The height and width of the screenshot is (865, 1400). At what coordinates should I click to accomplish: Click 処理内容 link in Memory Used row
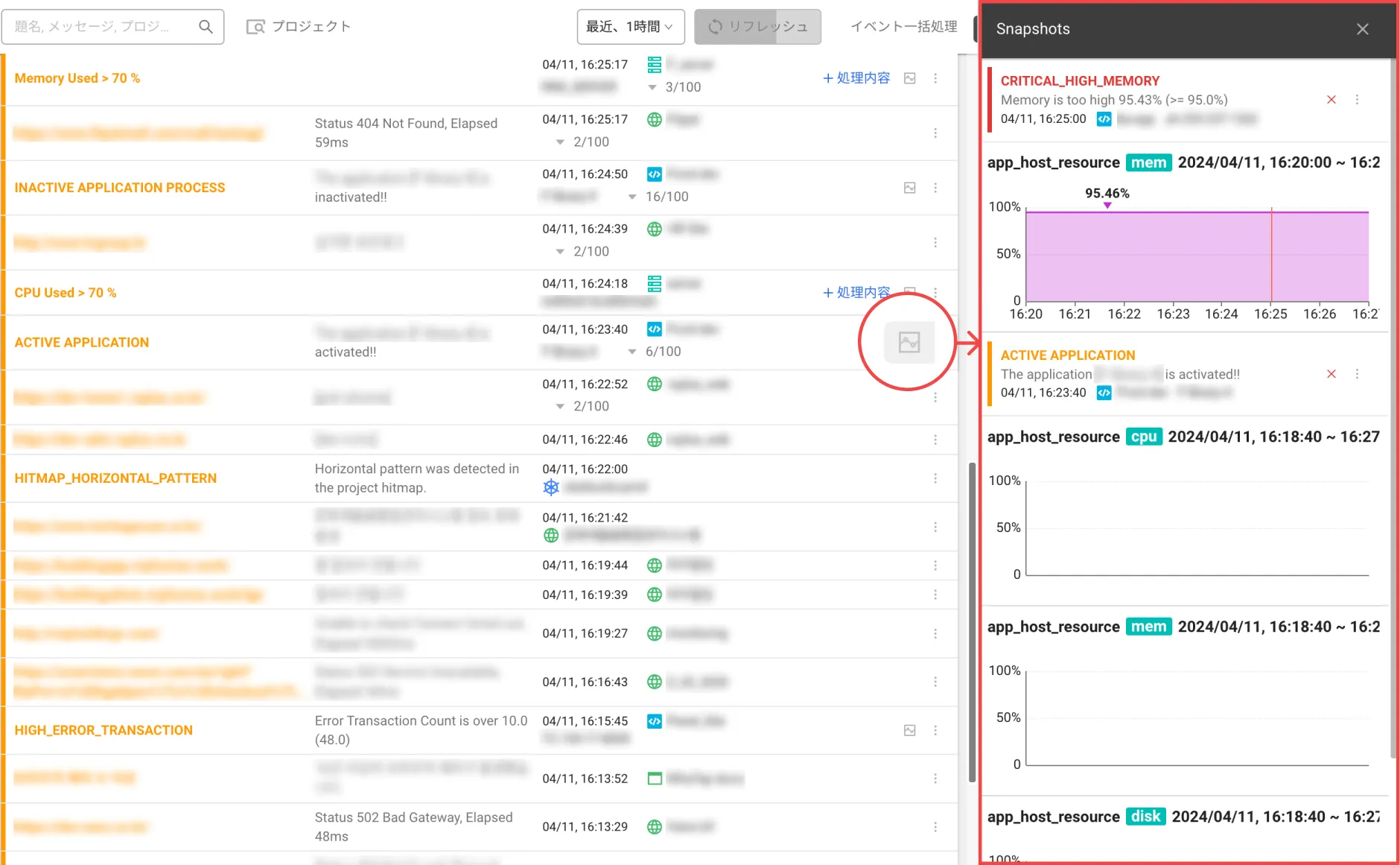tap(856, 78)
